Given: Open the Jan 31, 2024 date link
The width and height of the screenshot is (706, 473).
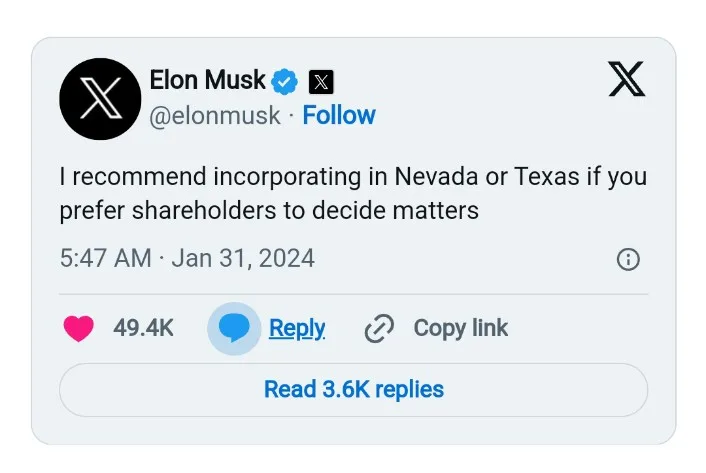Looking at the screenshot, I should [243, 258].
